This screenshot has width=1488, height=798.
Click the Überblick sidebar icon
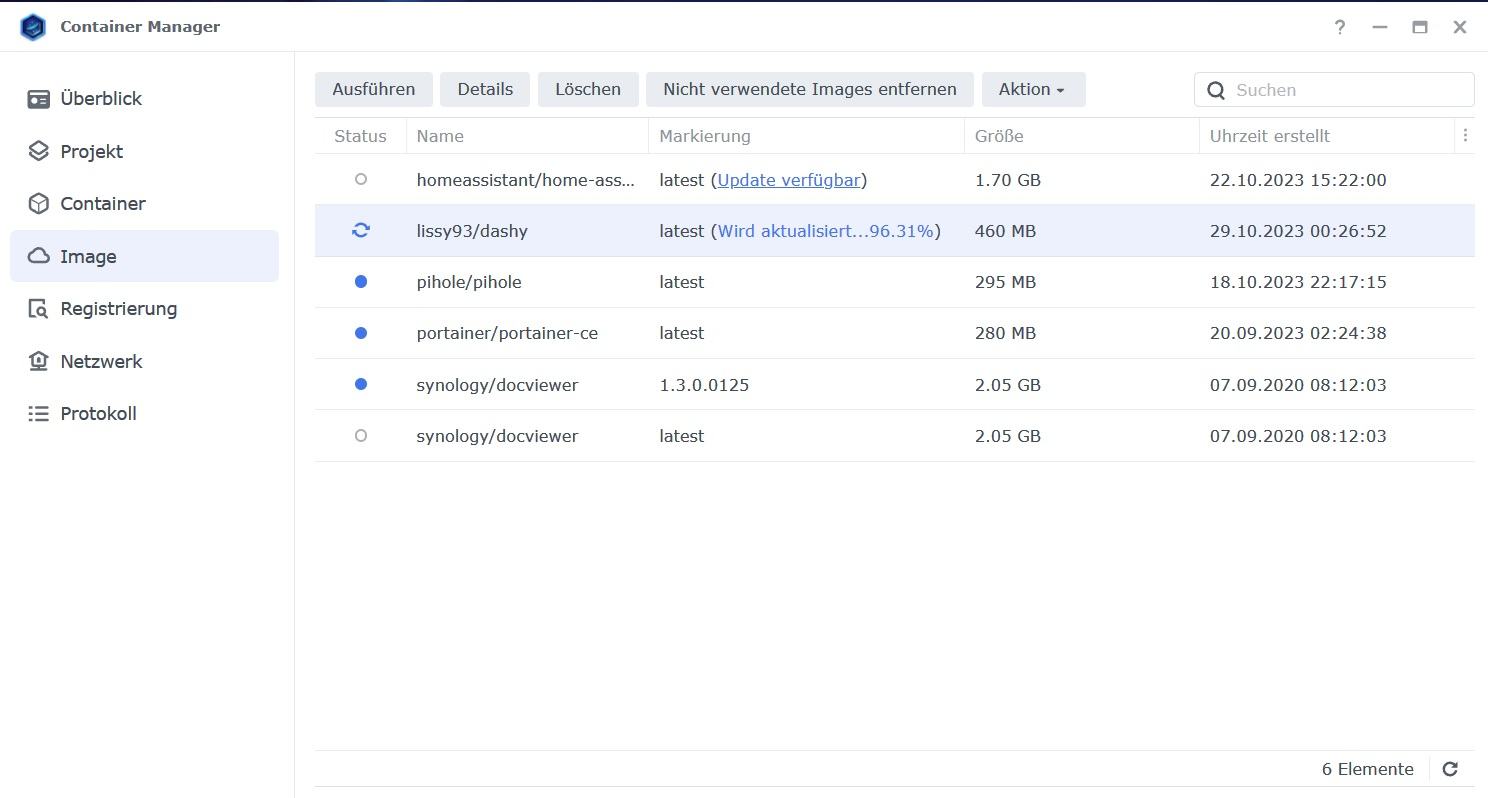[39, 99]
